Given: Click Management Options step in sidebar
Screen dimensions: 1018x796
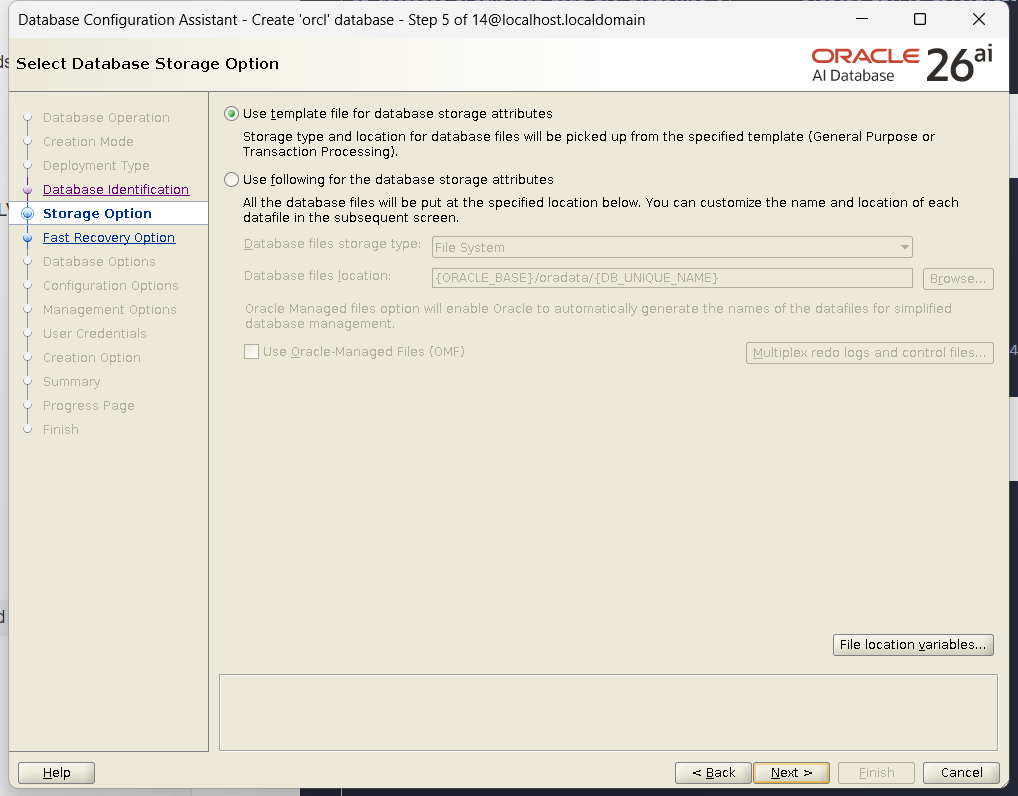Looking at the screenshot, I should [110, 310].
